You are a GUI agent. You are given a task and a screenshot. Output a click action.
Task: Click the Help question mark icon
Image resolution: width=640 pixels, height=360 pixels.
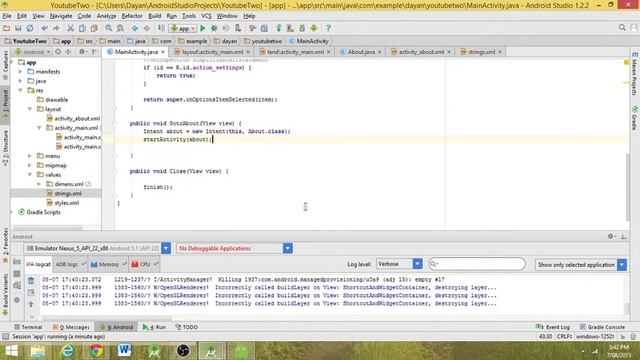click(328, 28)
